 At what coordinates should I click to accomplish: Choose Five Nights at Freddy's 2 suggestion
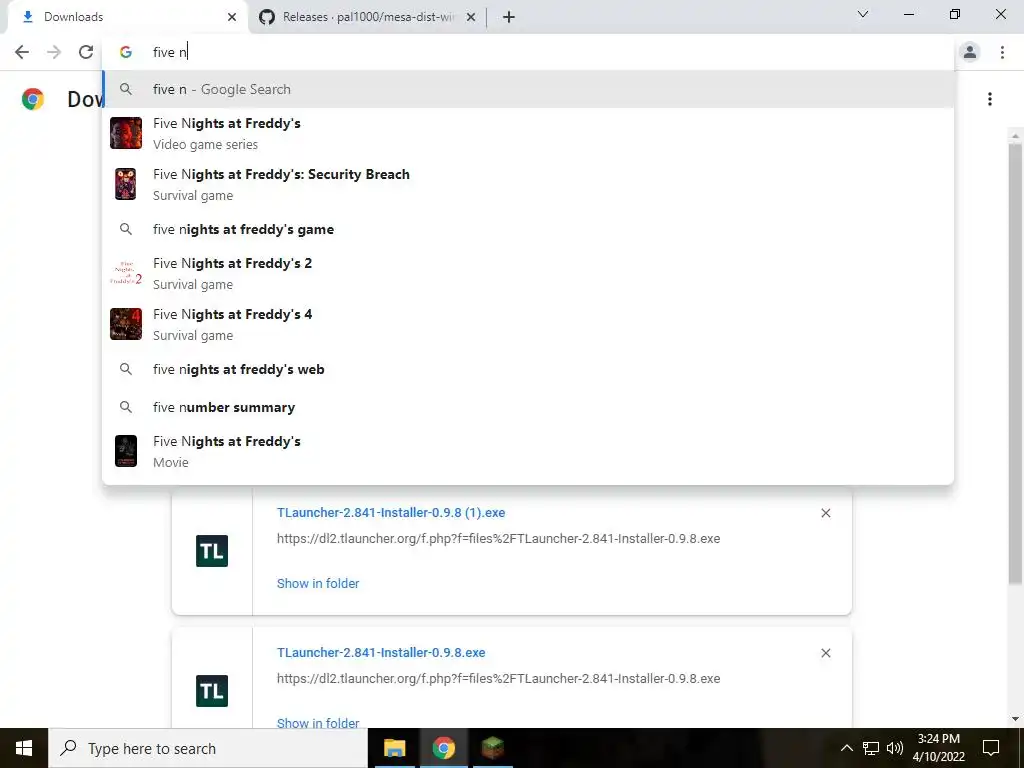pos(528,273)
